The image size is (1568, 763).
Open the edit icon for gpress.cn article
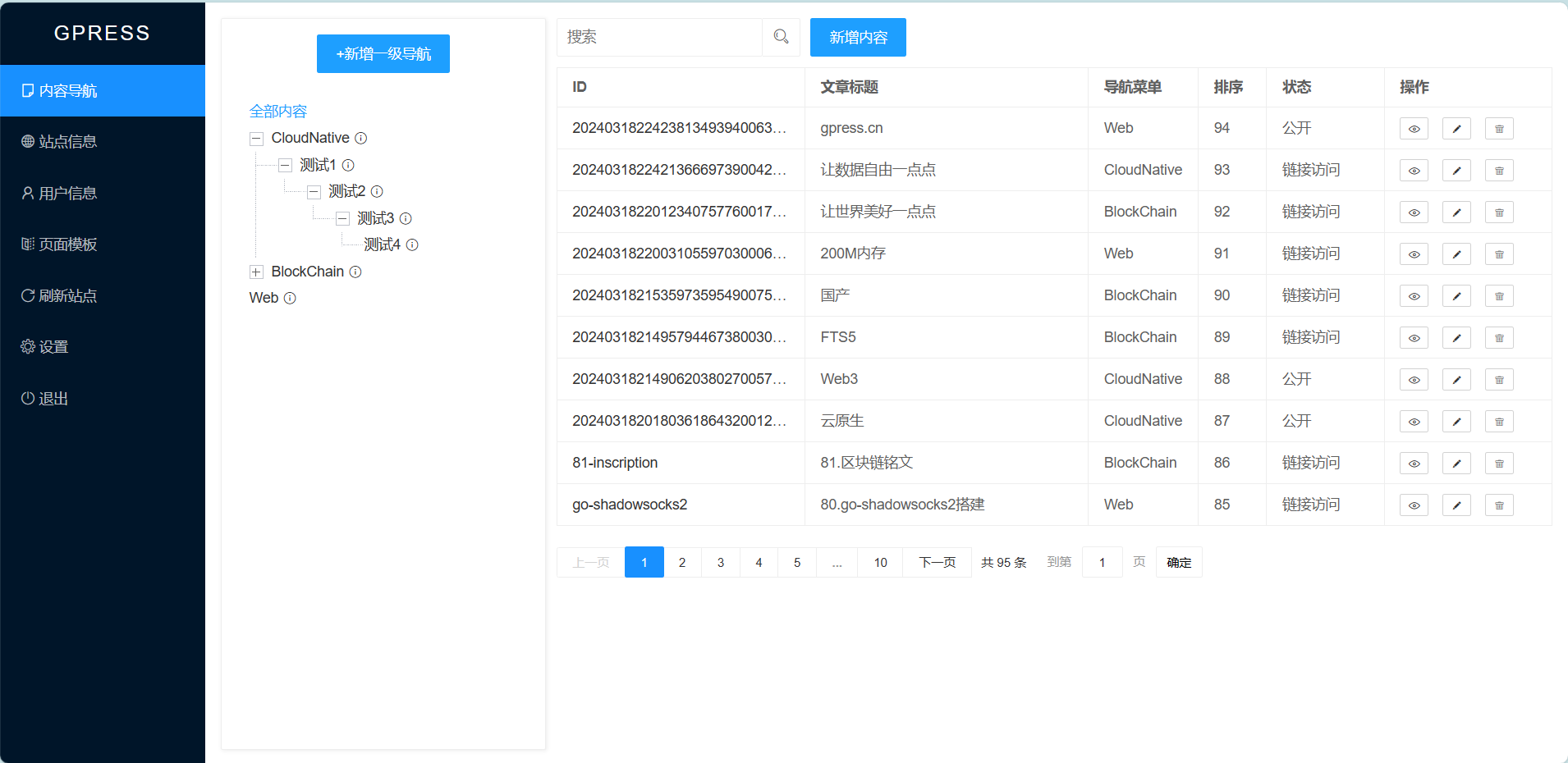[x=1456, y=128]
